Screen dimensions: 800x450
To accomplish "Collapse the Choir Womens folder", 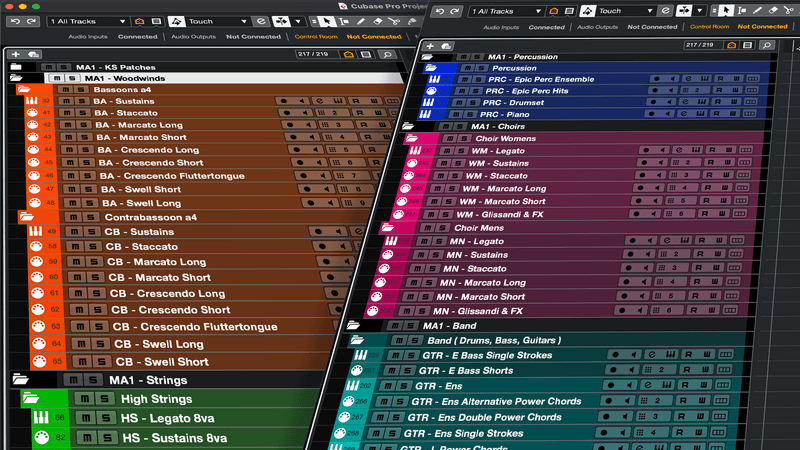I will pyautogui.click(x=411, y=138).
